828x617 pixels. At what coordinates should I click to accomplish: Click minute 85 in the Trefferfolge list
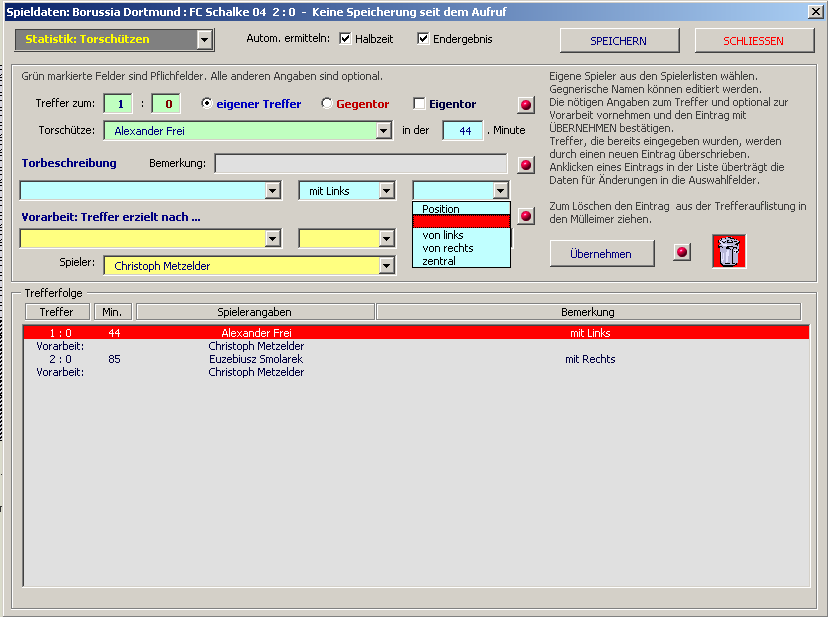[x=115, y=359]
